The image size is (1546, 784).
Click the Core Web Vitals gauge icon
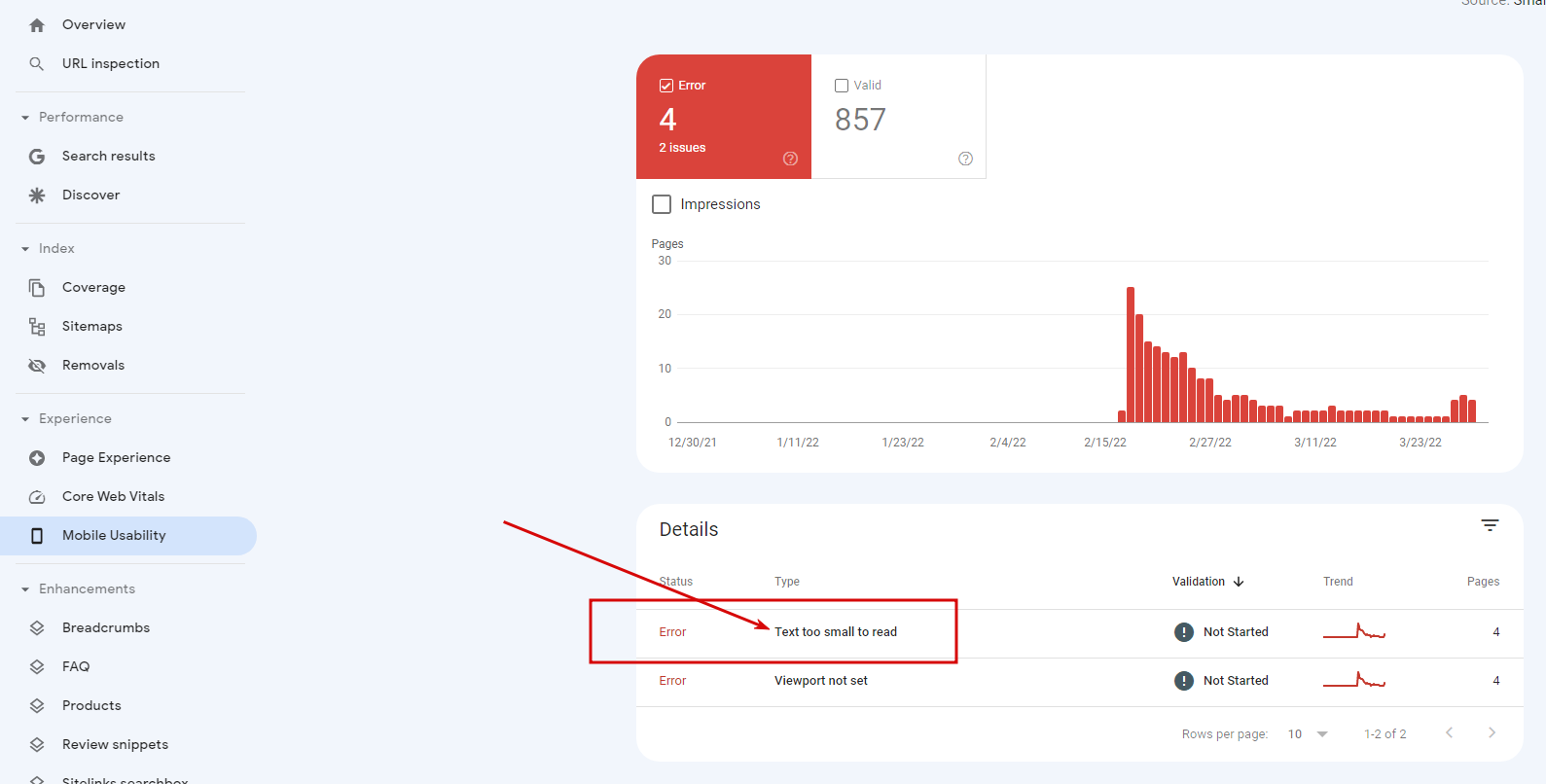pos(37,497)
